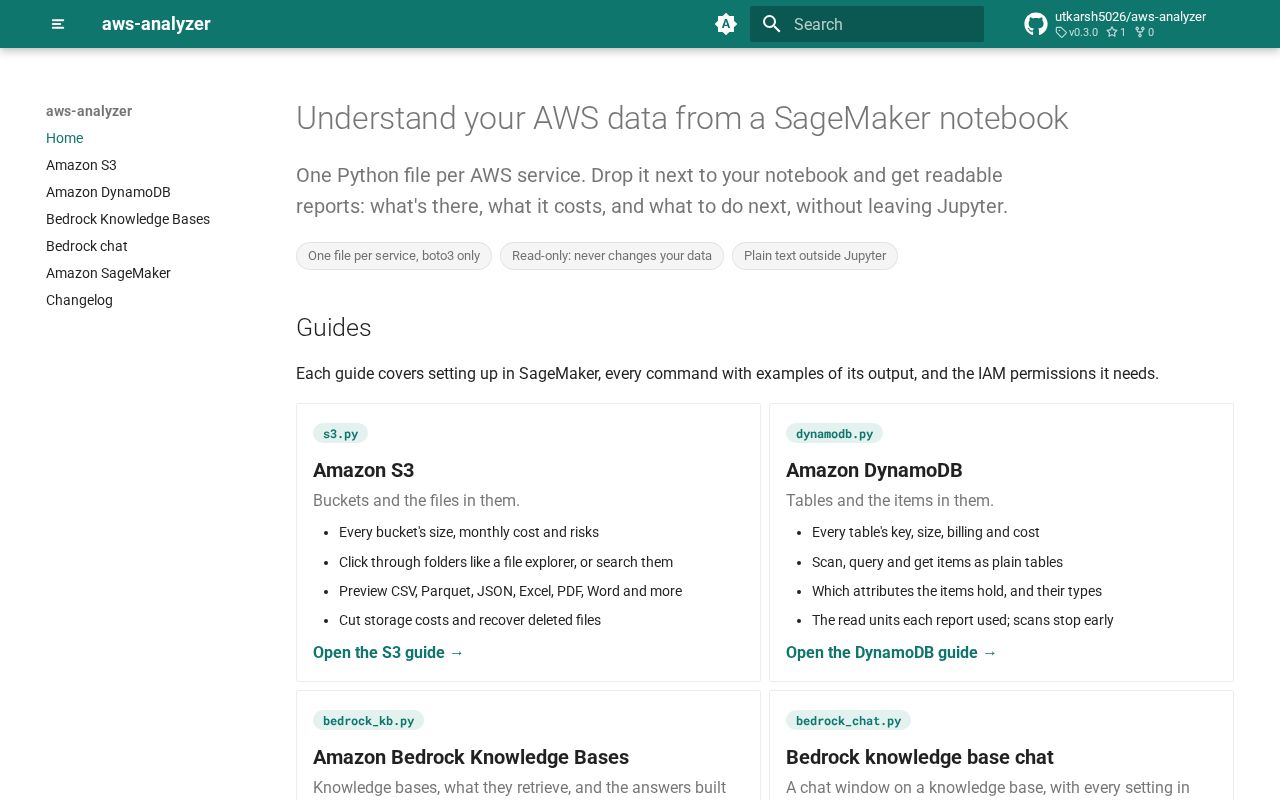Click 'Preview CSV, Parquet, JSON, Excel, PDF' bullet
This screenshot has width=1280, height=800.
click(510, 591)
